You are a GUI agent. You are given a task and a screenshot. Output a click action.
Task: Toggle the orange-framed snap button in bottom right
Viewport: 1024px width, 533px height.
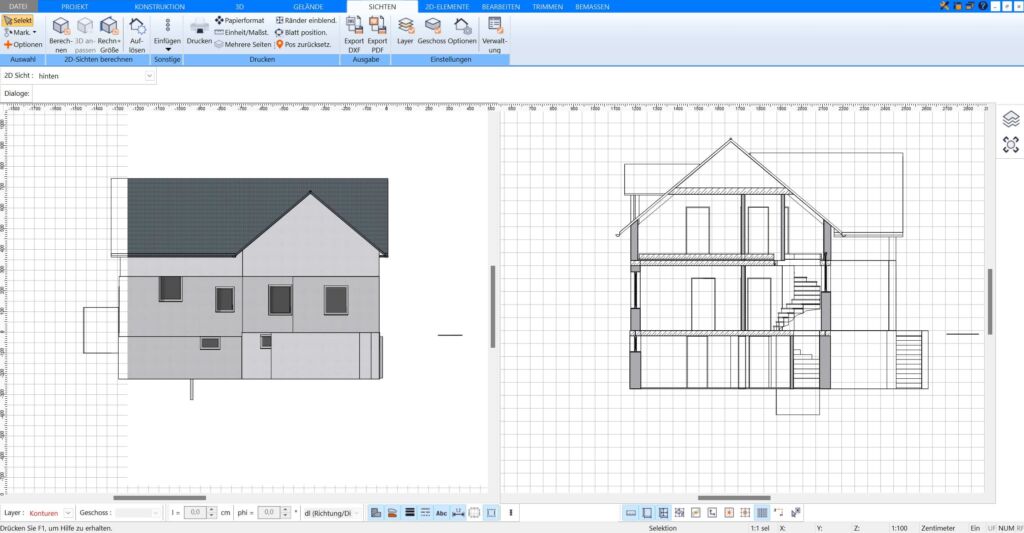729,513
